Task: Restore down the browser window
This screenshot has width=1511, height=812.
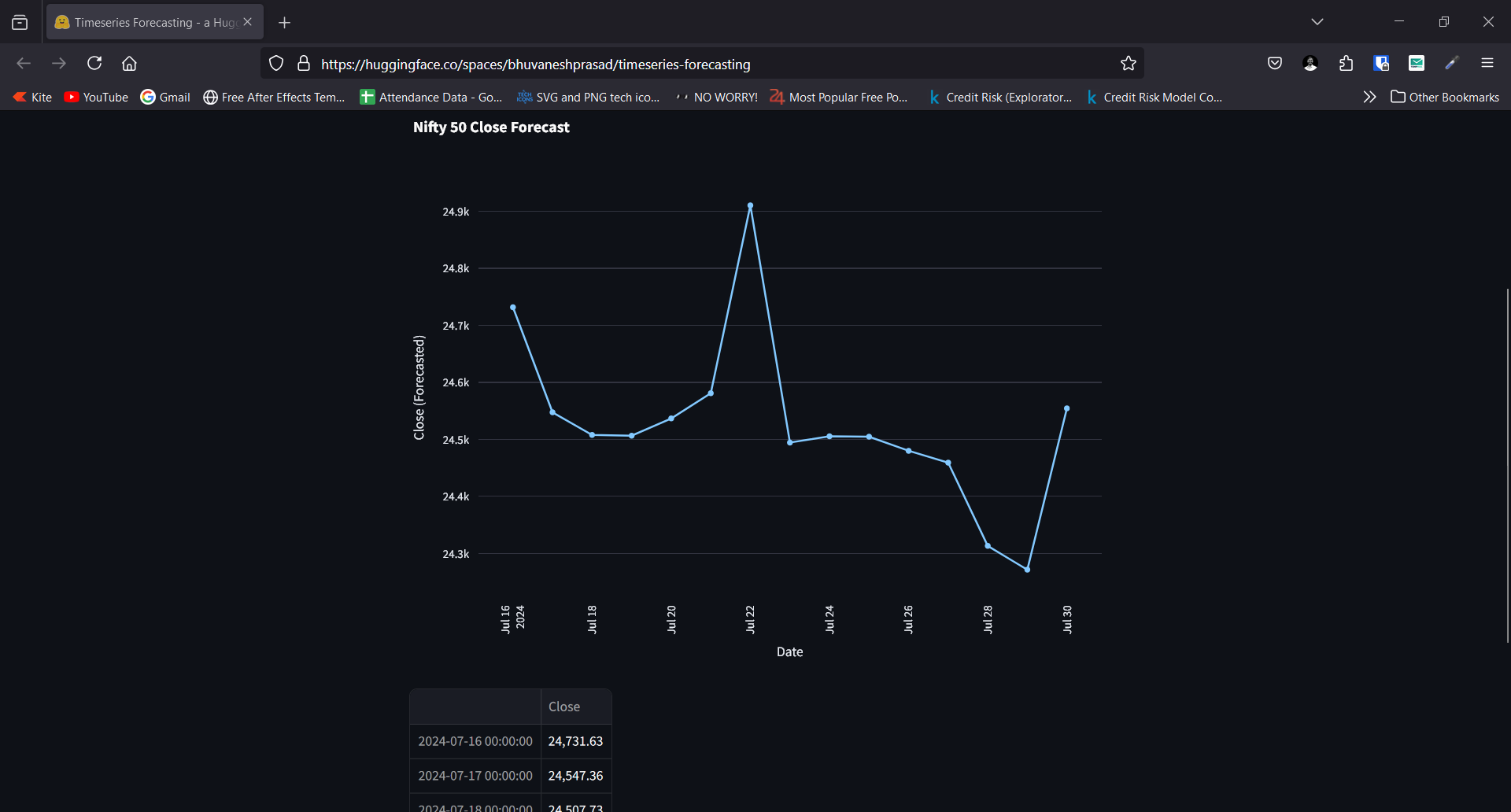Action: pyautogui.click(x=1443, y=22)
